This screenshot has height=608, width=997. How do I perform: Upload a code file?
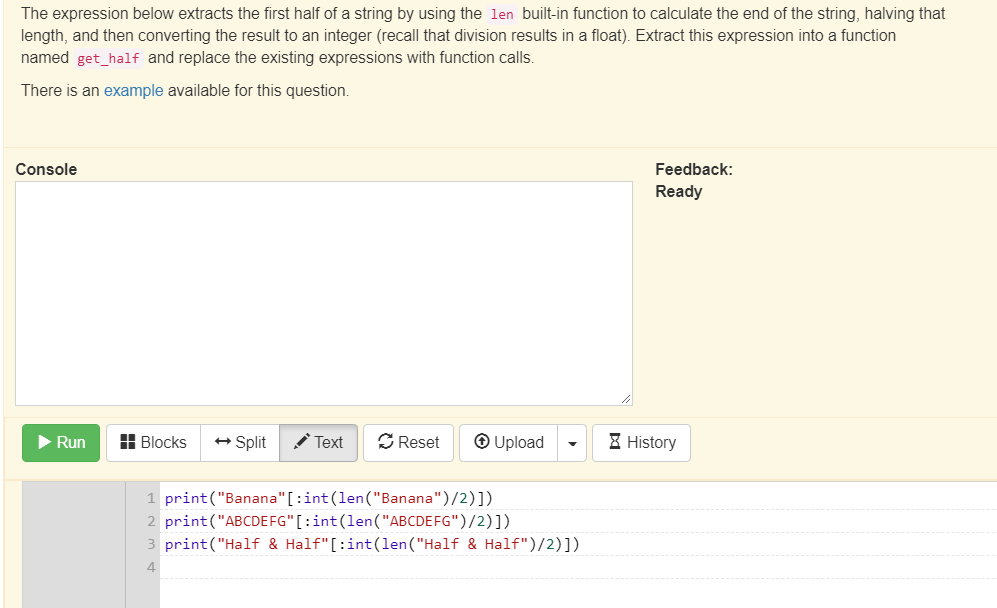(x=509, y=443)
